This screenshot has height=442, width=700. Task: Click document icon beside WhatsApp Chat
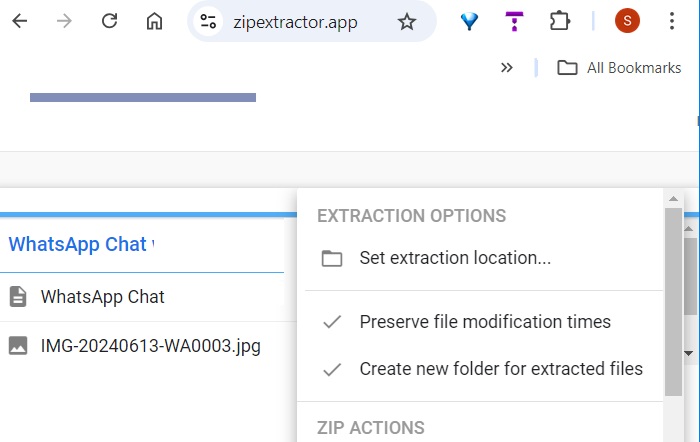pyautogui.click(x=18, y=297)
